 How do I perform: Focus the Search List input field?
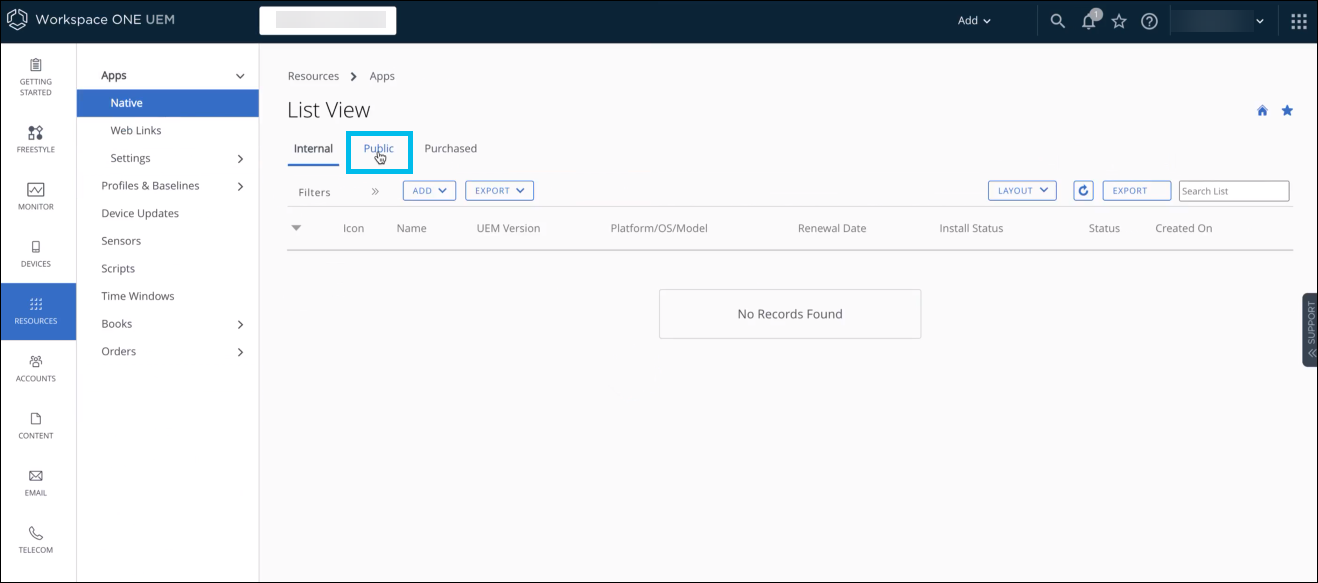point(1234,191)
